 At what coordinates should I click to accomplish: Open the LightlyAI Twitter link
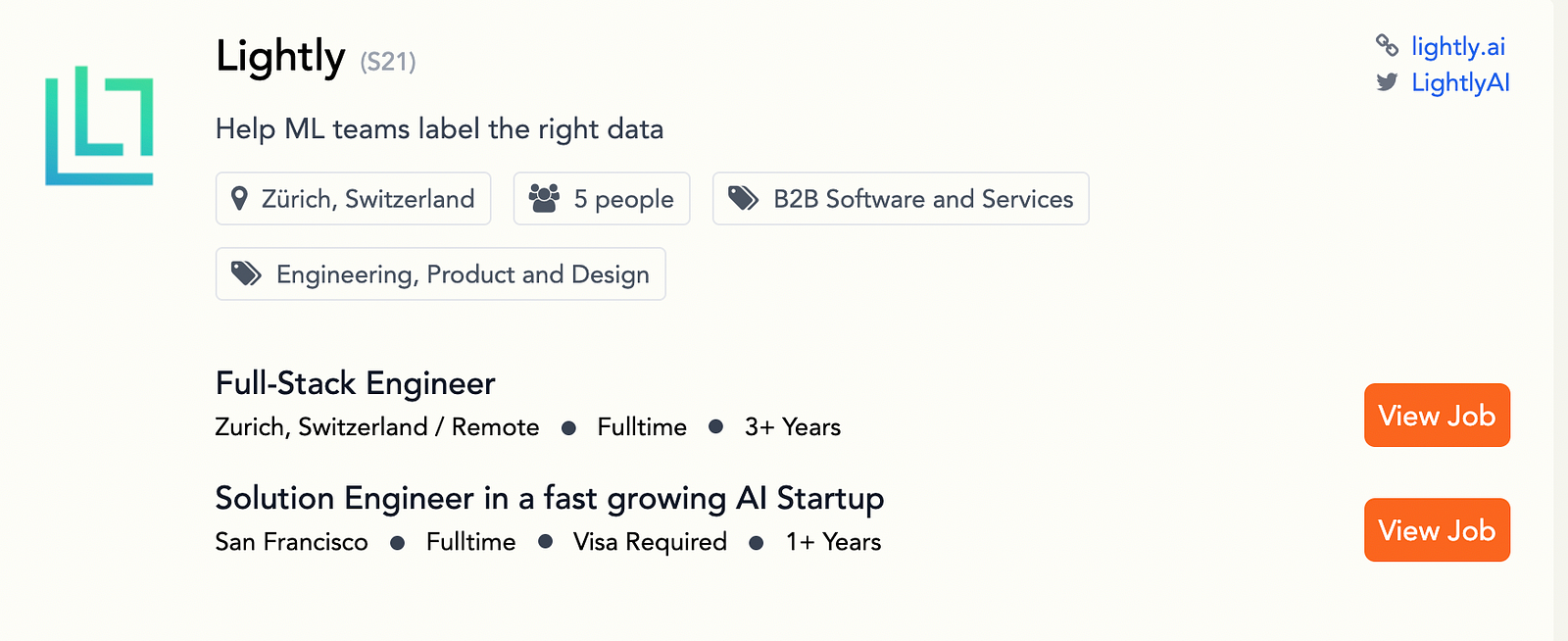click(1460, 82)
